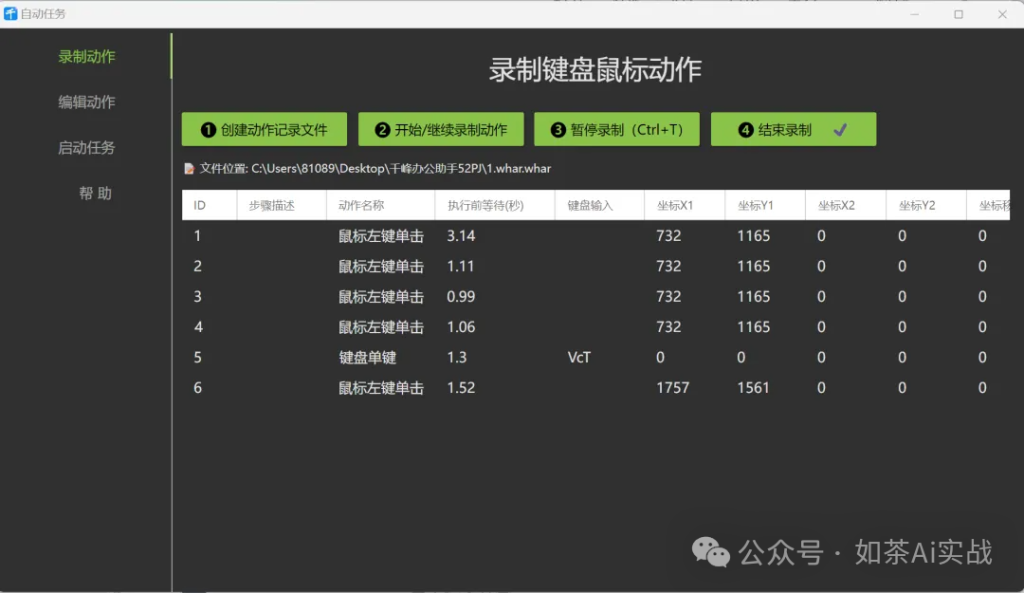This screenshot has height=593, width=1024.
Task: Click wait time 0.99 cell
Action: click(x=461, y=296)
